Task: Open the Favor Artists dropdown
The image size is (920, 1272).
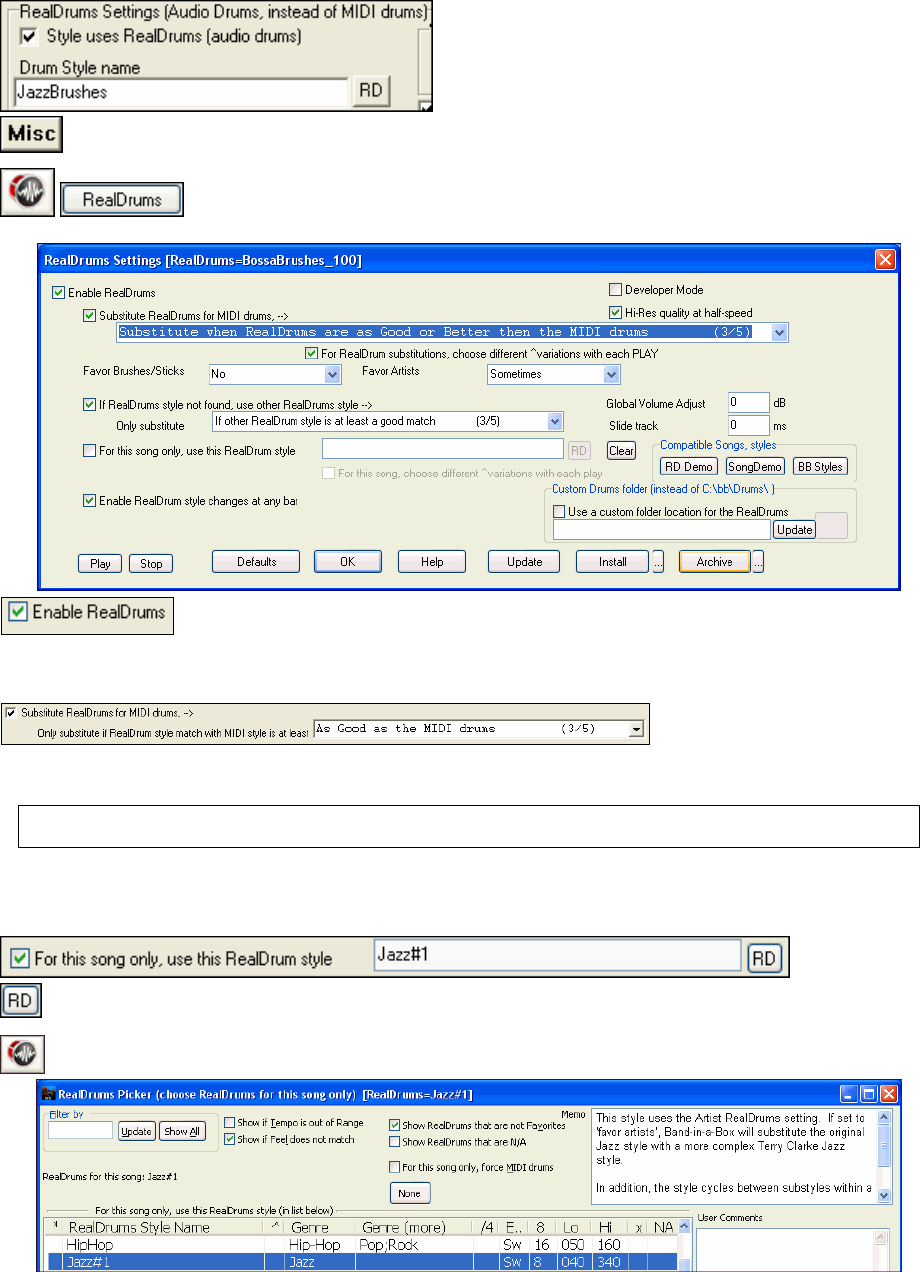Action: pos(612,374)
